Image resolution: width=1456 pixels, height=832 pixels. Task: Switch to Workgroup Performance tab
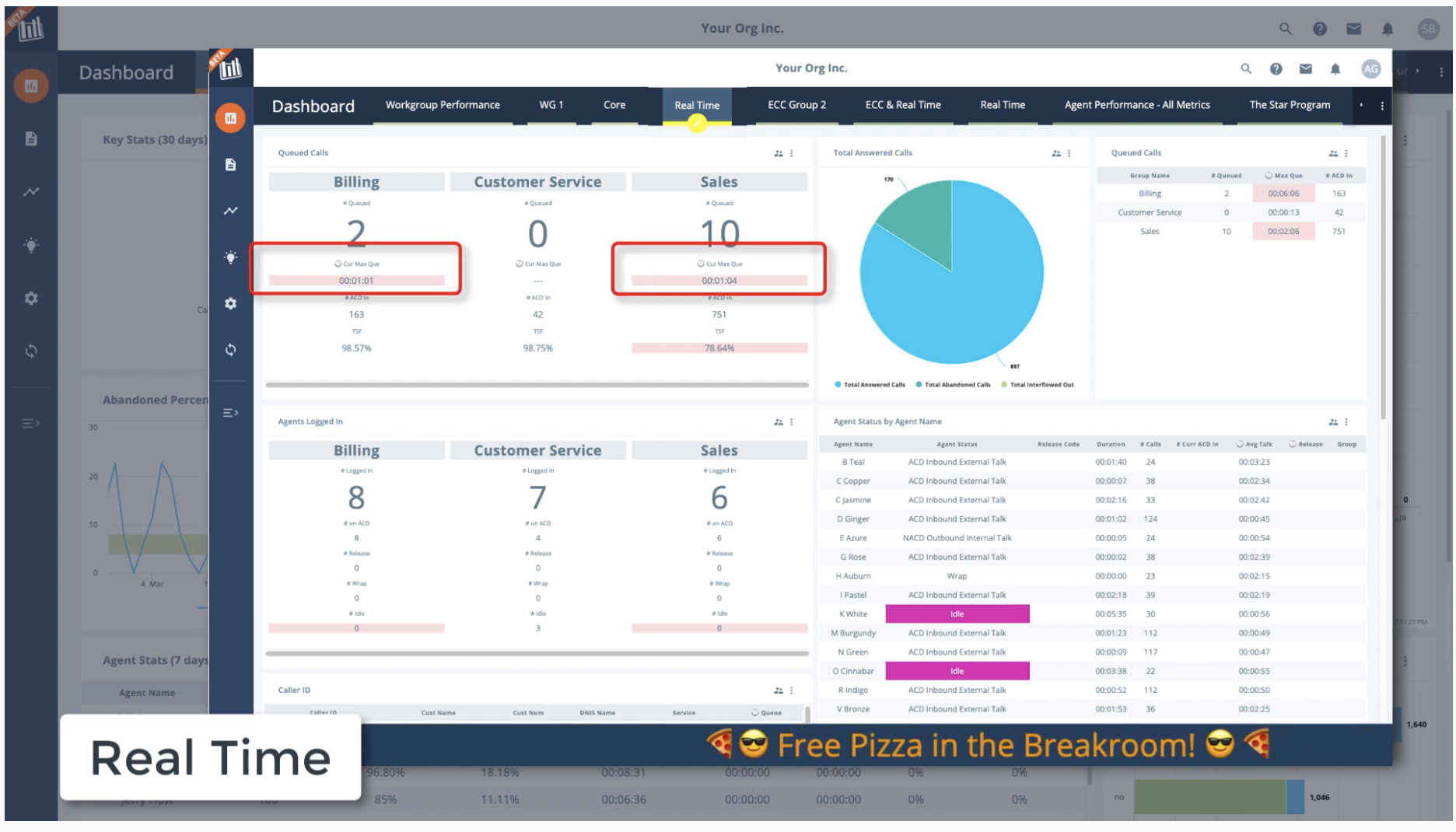tap(443, 105)
